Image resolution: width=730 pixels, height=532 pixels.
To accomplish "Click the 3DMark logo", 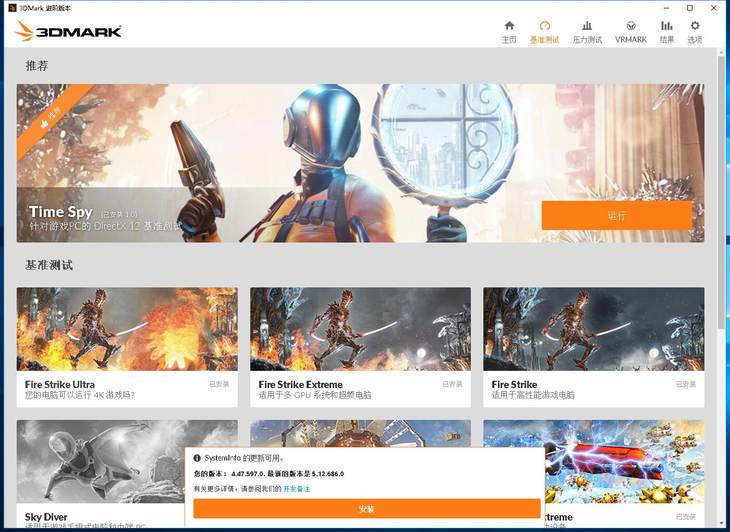I will coord(68,31).
